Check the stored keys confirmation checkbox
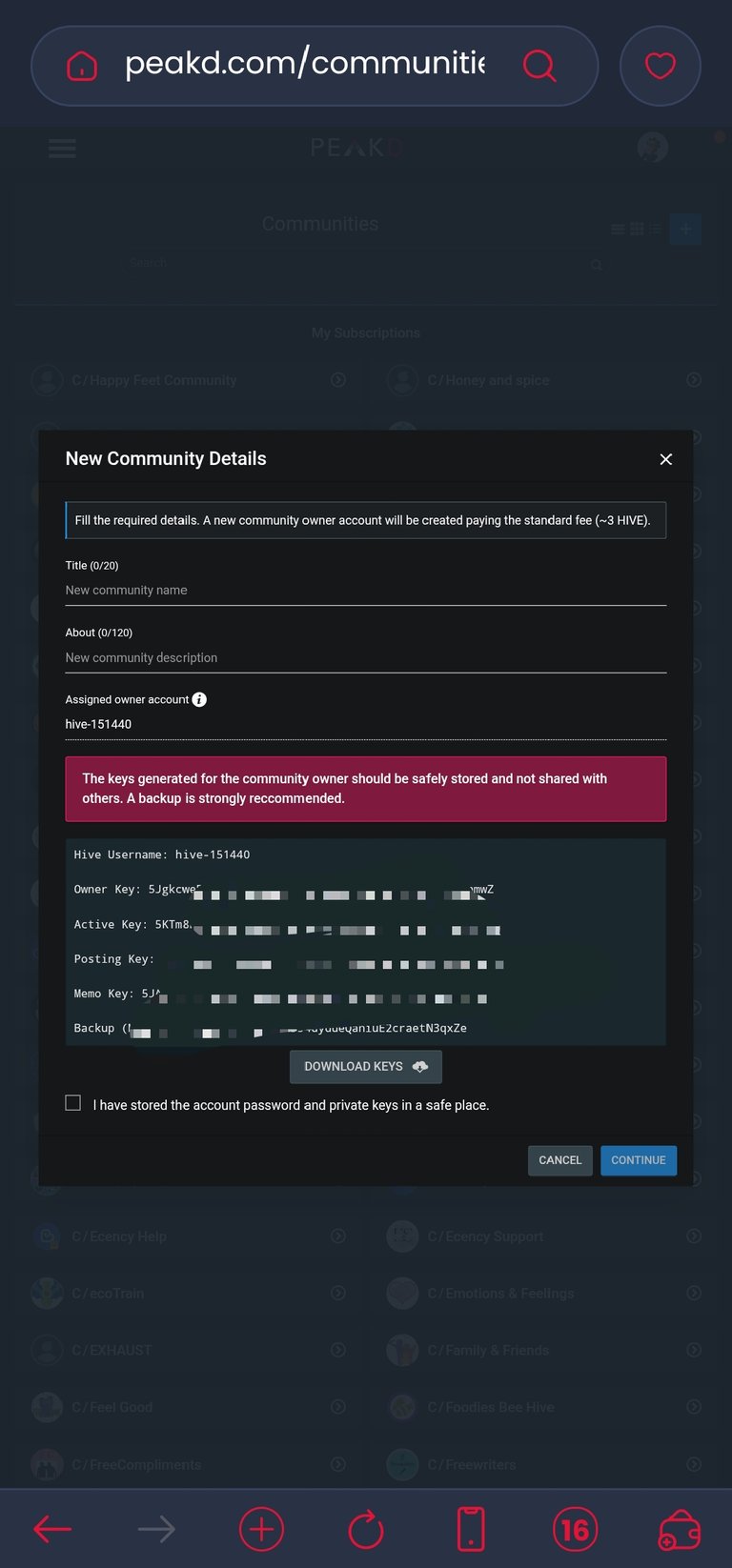The image size is (732, 1568). tap(73, 1103)
